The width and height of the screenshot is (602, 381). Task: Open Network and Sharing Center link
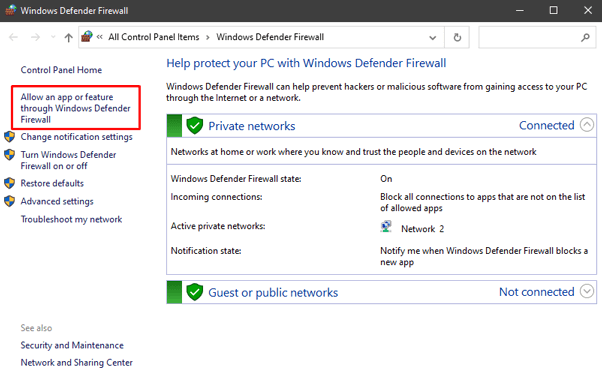(x=76, y=363)
